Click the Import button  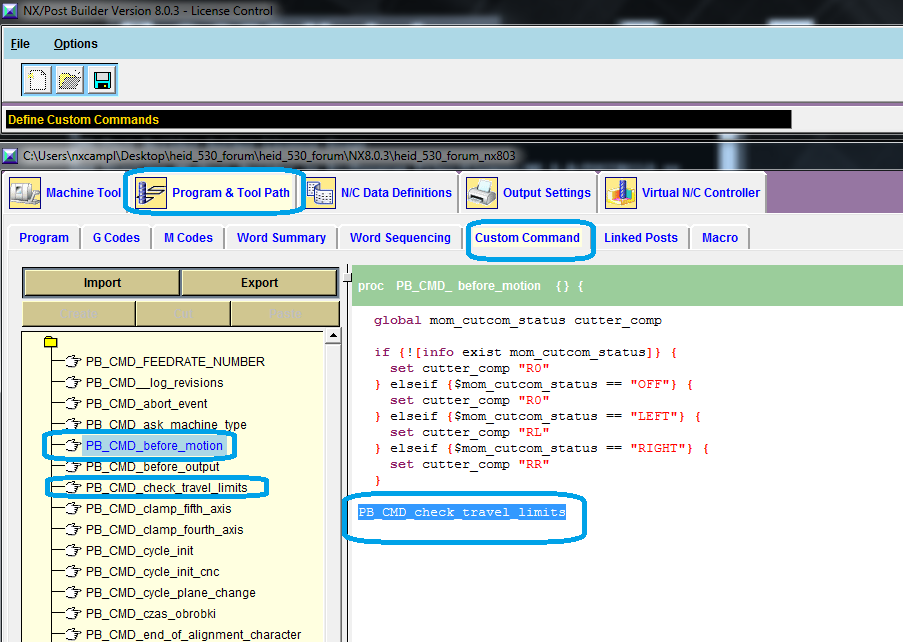[102, 283]
